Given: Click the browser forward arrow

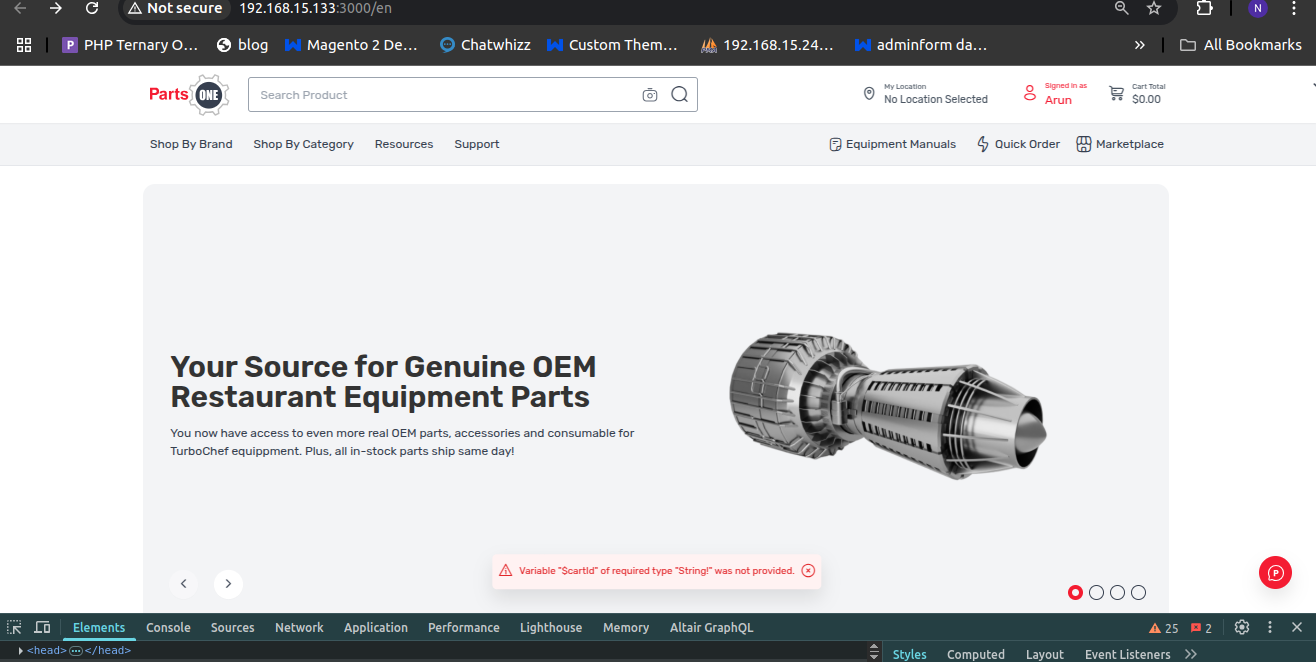Looking at the screenshot, I should click(x=56, y=8).
